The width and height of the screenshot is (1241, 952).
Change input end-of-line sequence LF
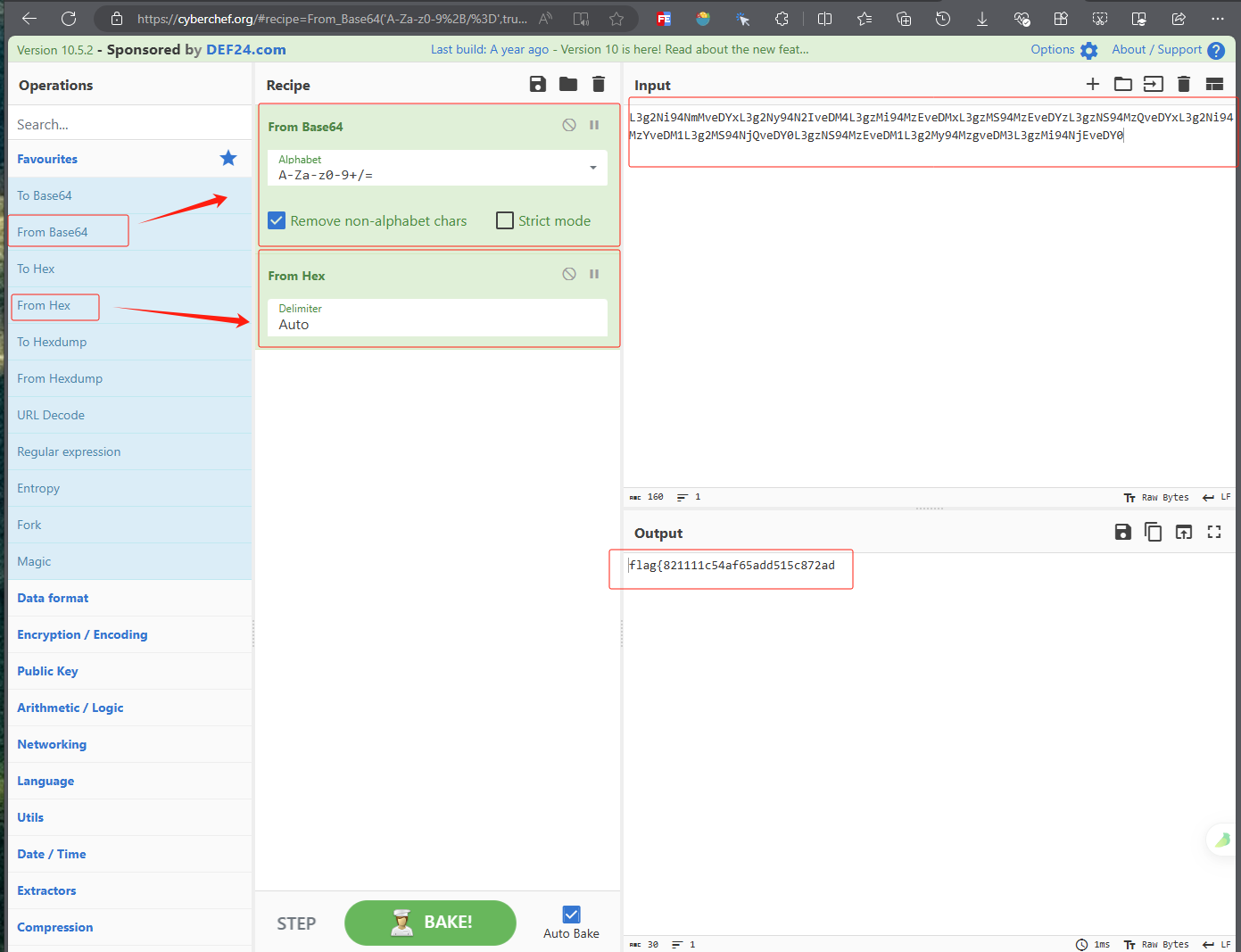point(1217,497)
